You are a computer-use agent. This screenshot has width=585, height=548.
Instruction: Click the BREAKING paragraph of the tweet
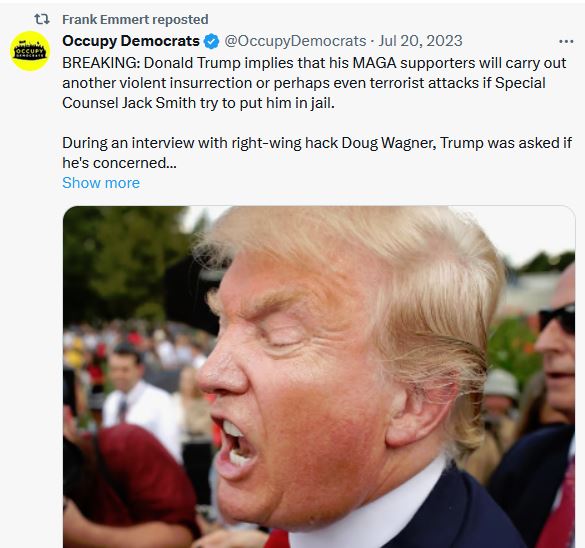coord(314,83)
